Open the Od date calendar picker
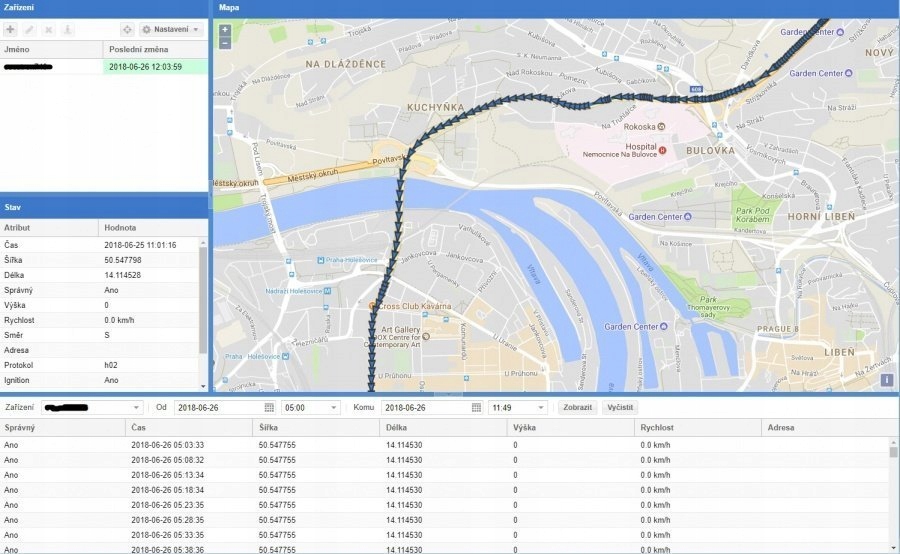 [269, 408]
